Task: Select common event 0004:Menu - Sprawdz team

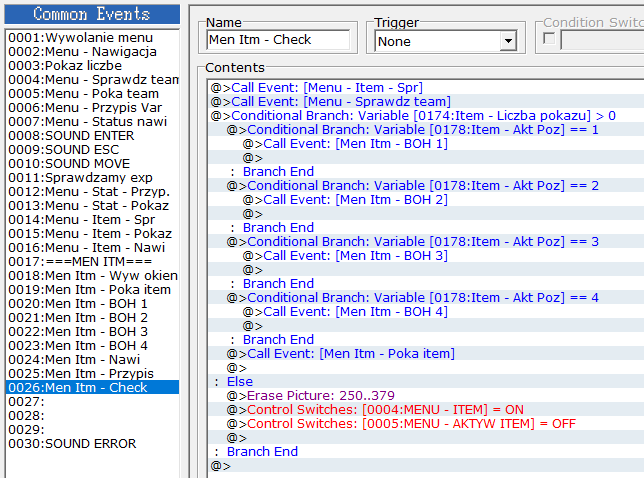Action: click(x=92, y=79)
